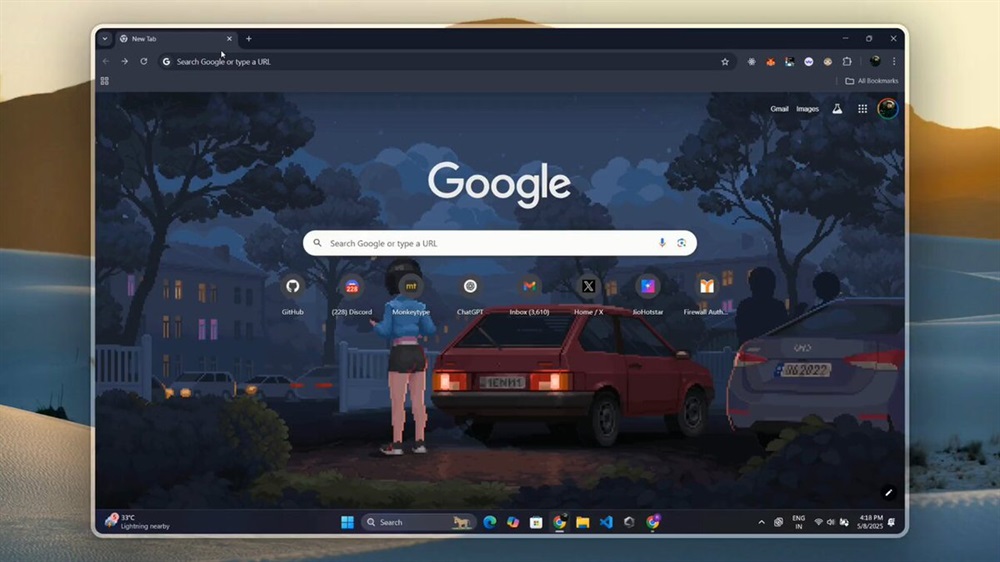Click the taskbar Search box
The width and height of the screenshot is (1000, 562).
418,522
